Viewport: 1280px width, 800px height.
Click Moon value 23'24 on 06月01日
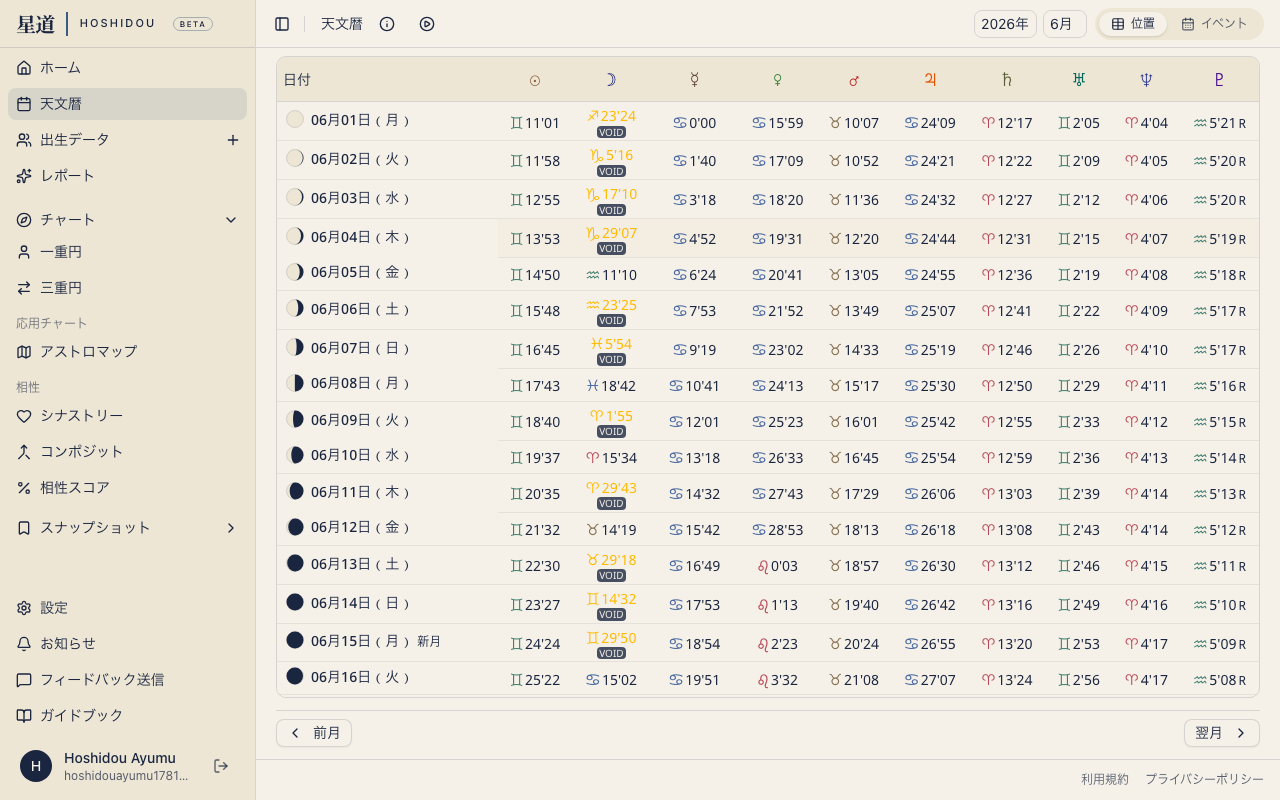[x=611, y=116]
